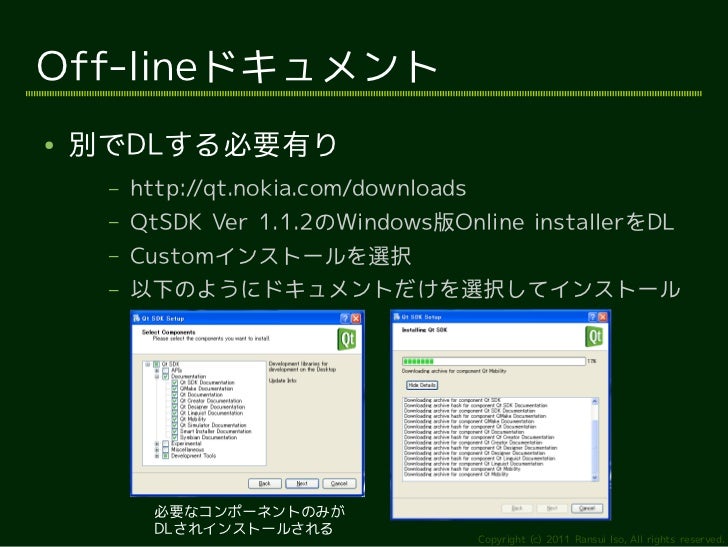The image size is (728, 547).
Task: Click the '別でDLする必要有り' bullet text
Action: click(203, 144)
